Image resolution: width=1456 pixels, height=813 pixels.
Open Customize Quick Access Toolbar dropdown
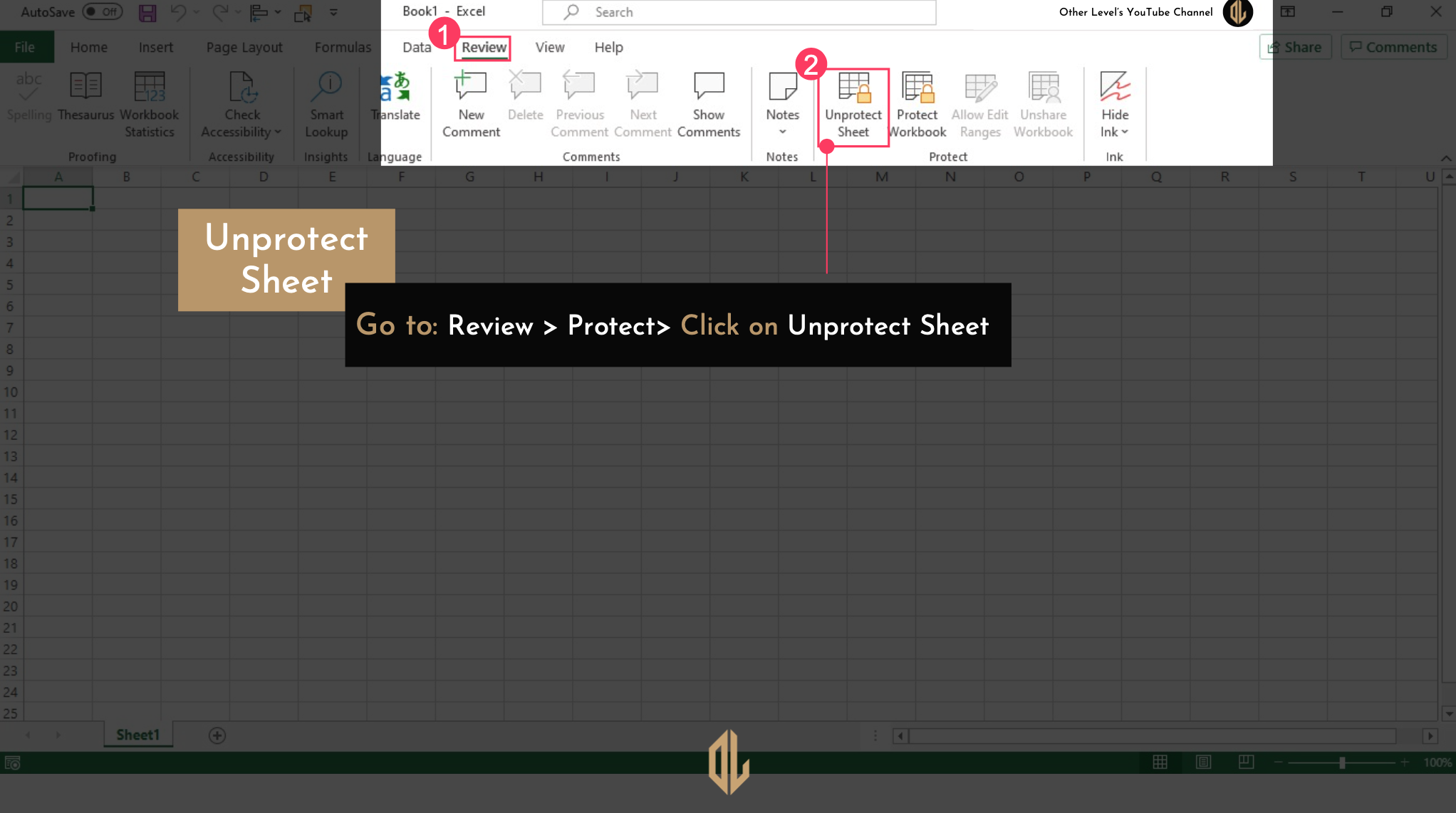pos(333,12)
